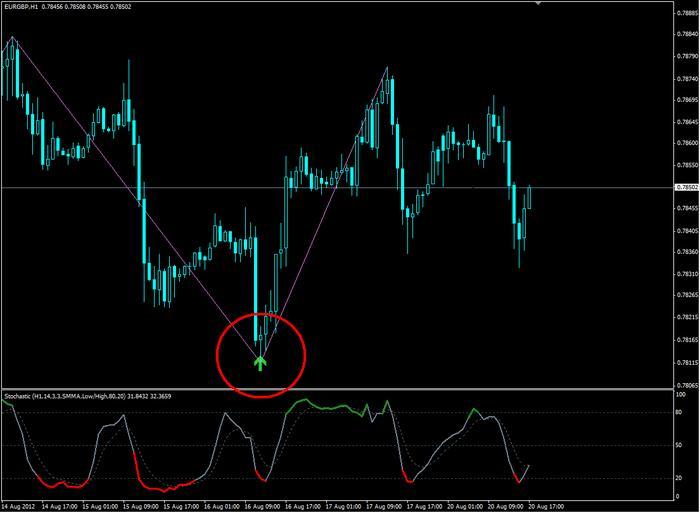
Task: Click the Stochastic scale value 0
Action: (x=678, y=496)
